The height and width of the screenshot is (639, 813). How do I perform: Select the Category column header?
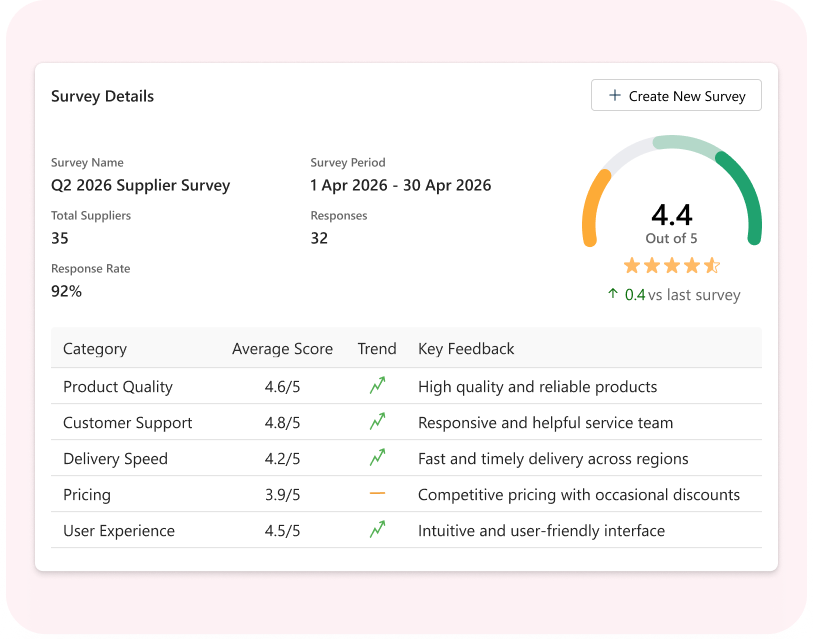[x=95, y=349]
